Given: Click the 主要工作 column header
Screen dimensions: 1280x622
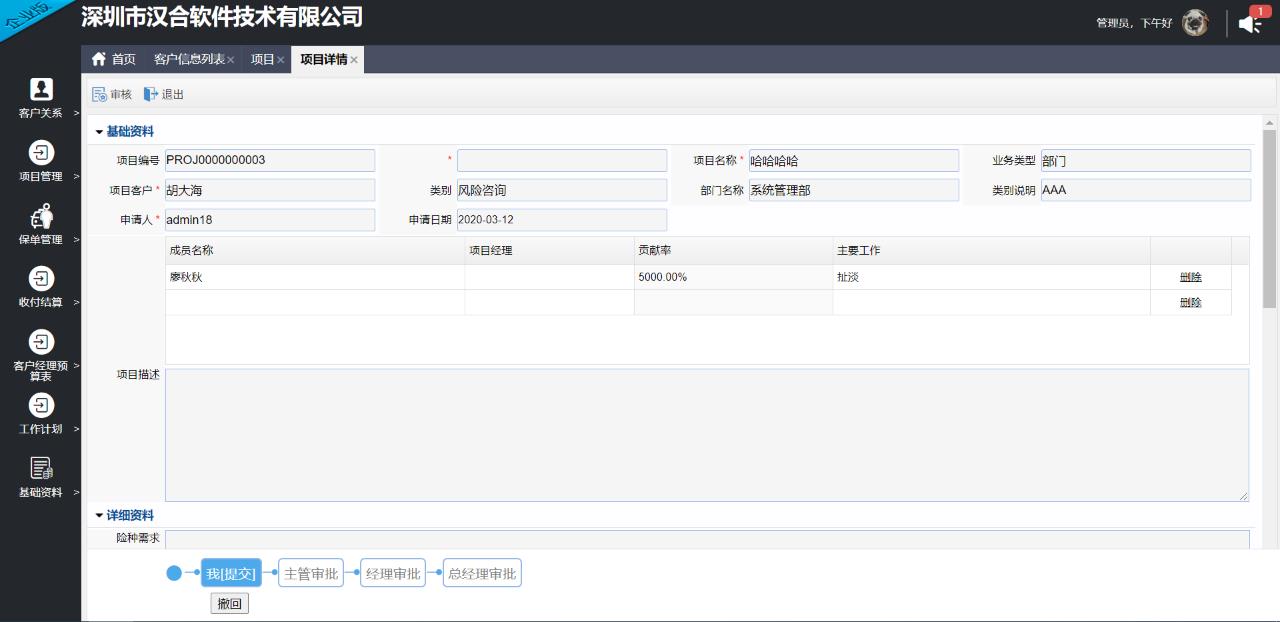Looking at the screenshot, I should 991,251.
